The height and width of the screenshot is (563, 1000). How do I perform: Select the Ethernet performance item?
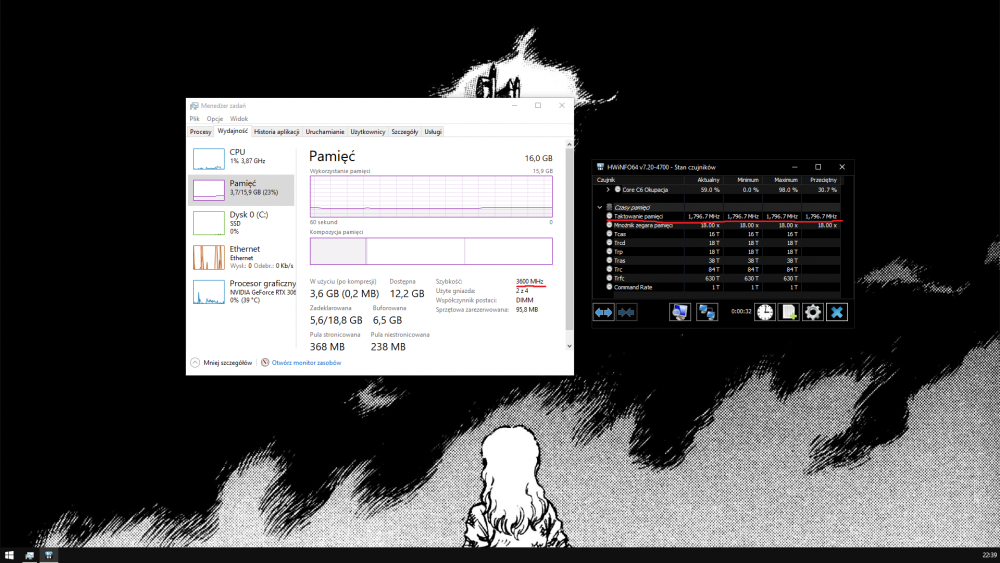(x=241, y=257)
